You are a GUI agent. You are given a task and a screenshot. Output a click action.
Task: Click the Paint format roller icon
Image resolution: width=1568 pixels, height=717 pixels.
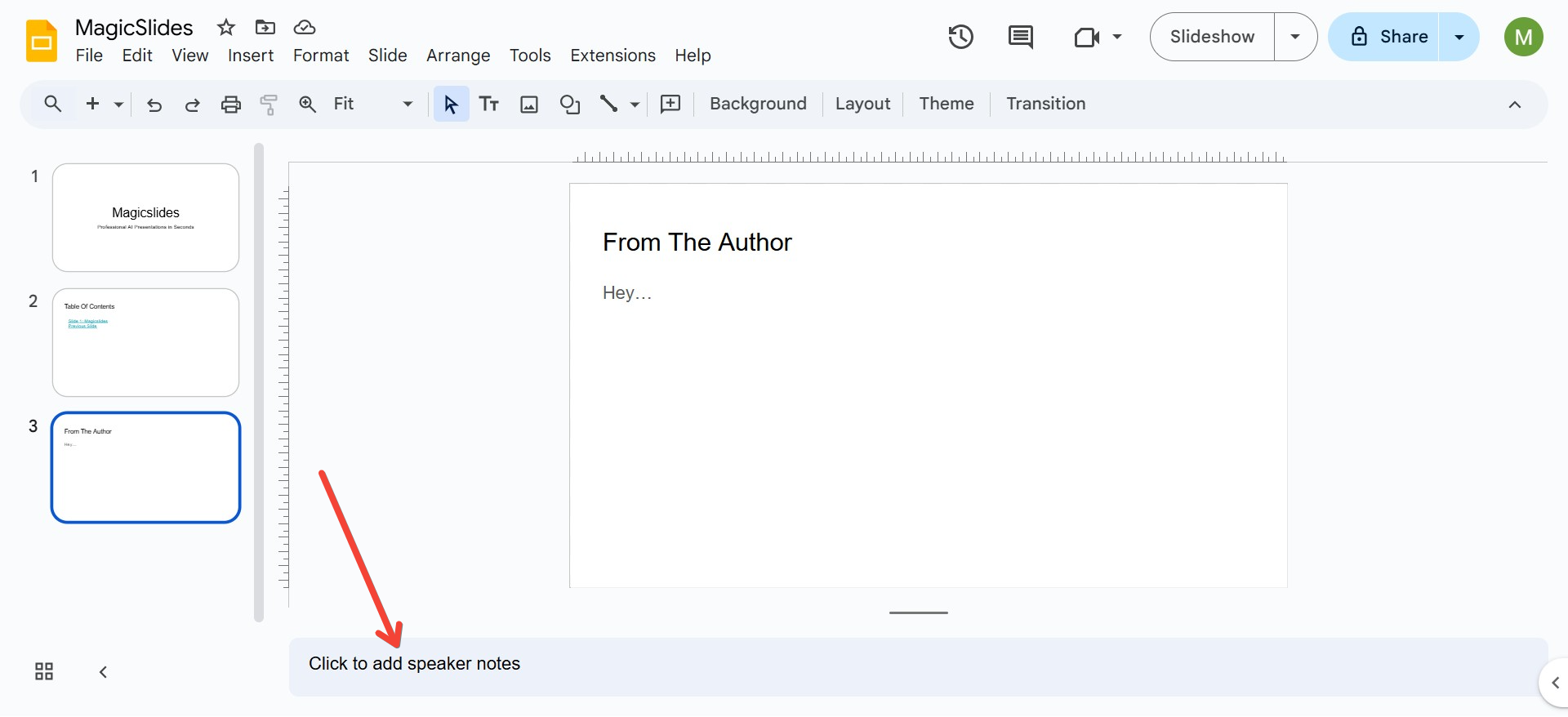tap(269, 105)
